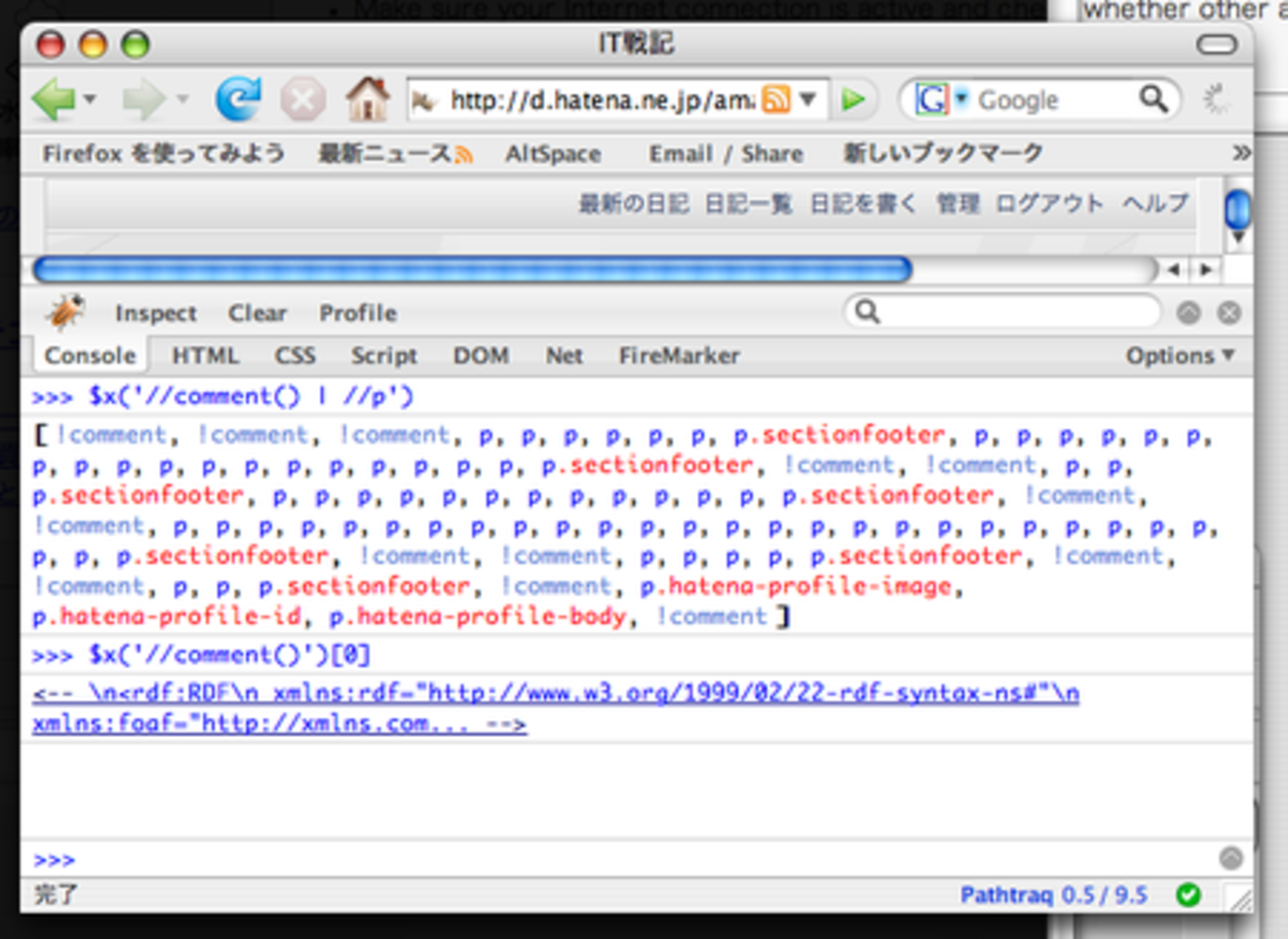Open the FireMarker tab
1288x939 pixels.
click(679, 356)
